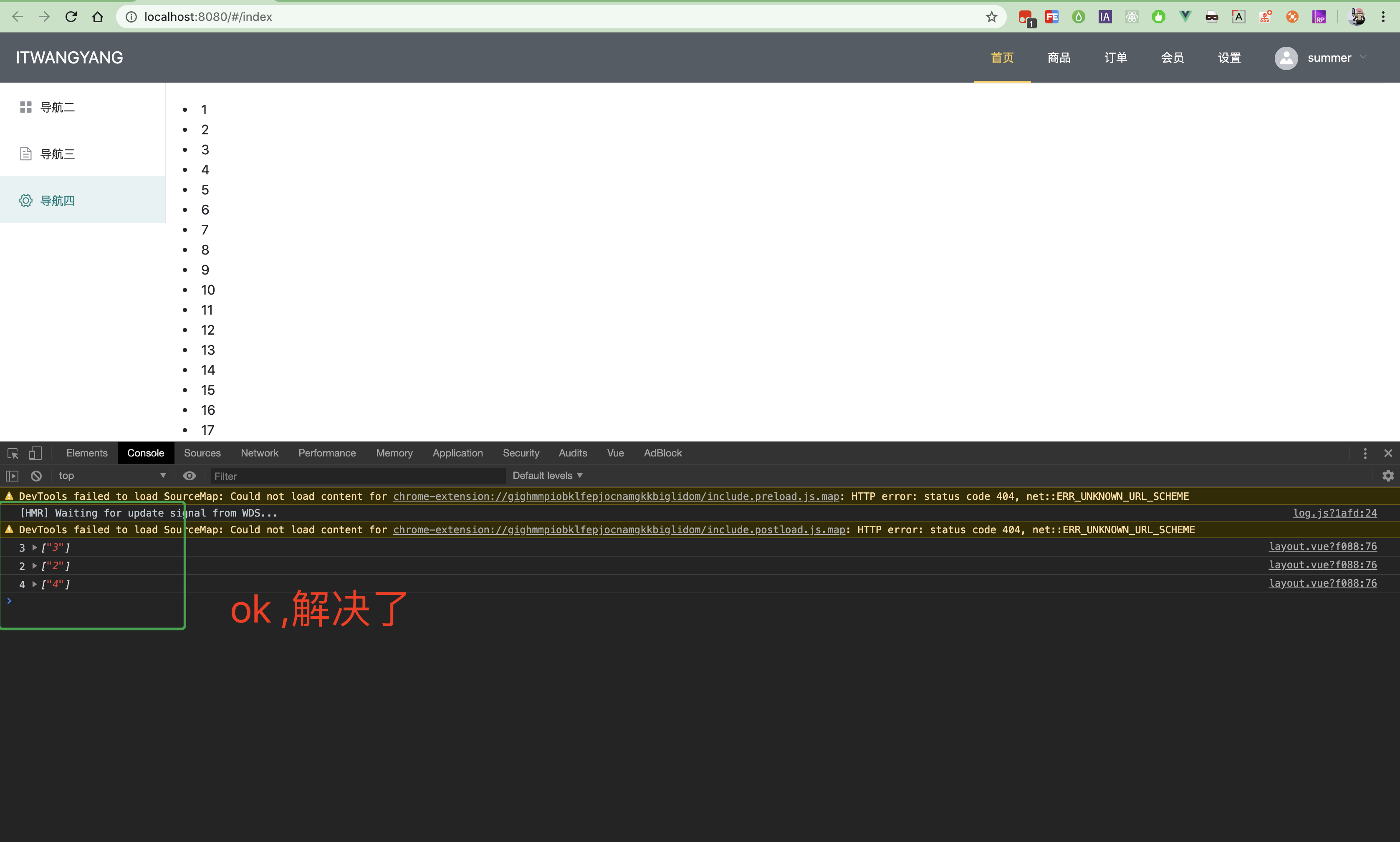Select 商品 in the top navigation
Screen dimensions: 1400x842
coord(1059,58)
